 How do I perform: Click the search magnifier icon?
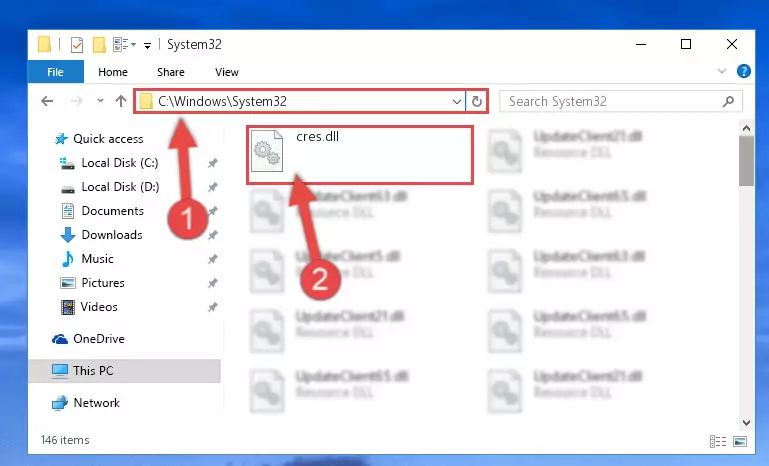[x=728, y=102]
